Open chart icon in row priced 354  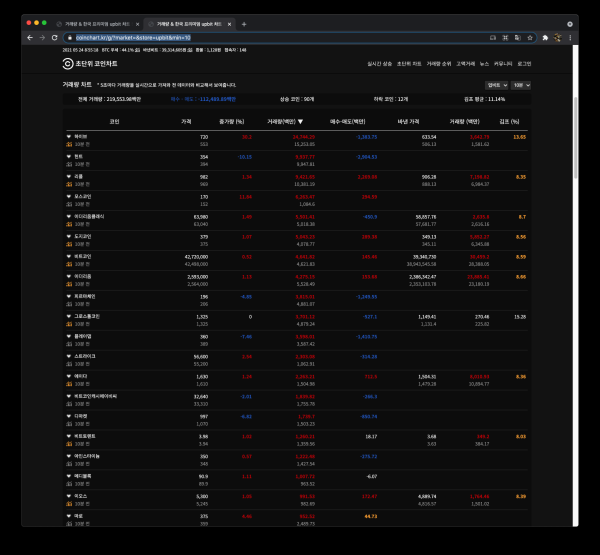coord(69,164)
